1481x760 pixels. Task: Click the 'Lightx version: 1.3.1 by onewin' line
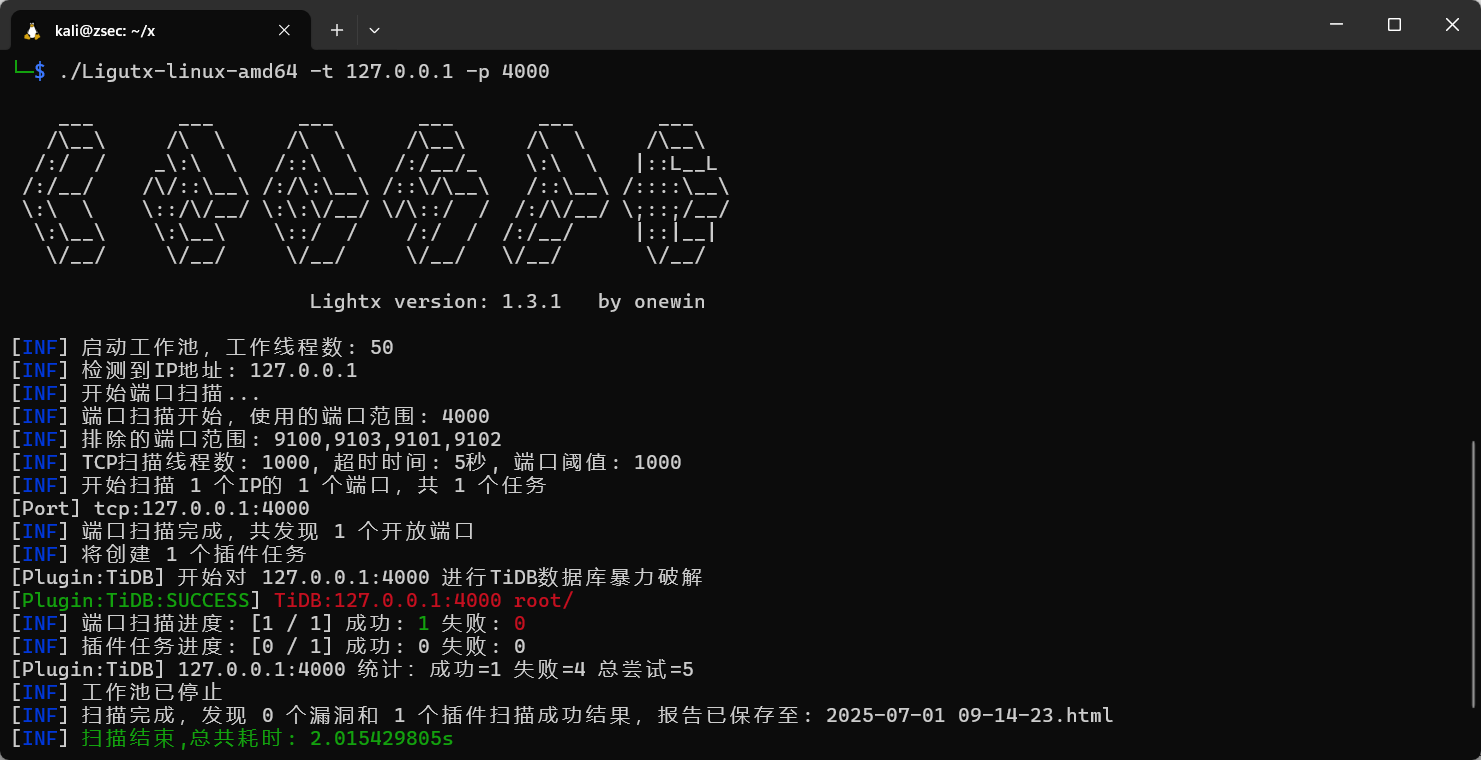pyautogui.click(x=507, y=301)
